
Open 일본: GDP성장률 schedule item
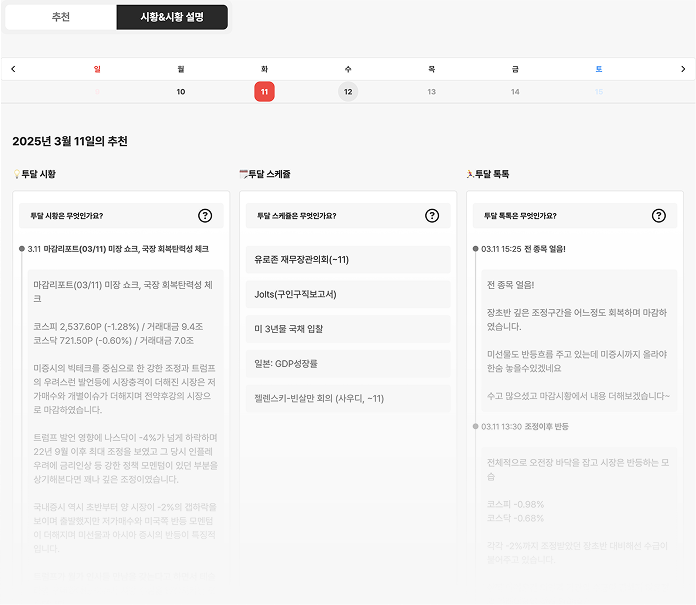[x=347, y=364]
